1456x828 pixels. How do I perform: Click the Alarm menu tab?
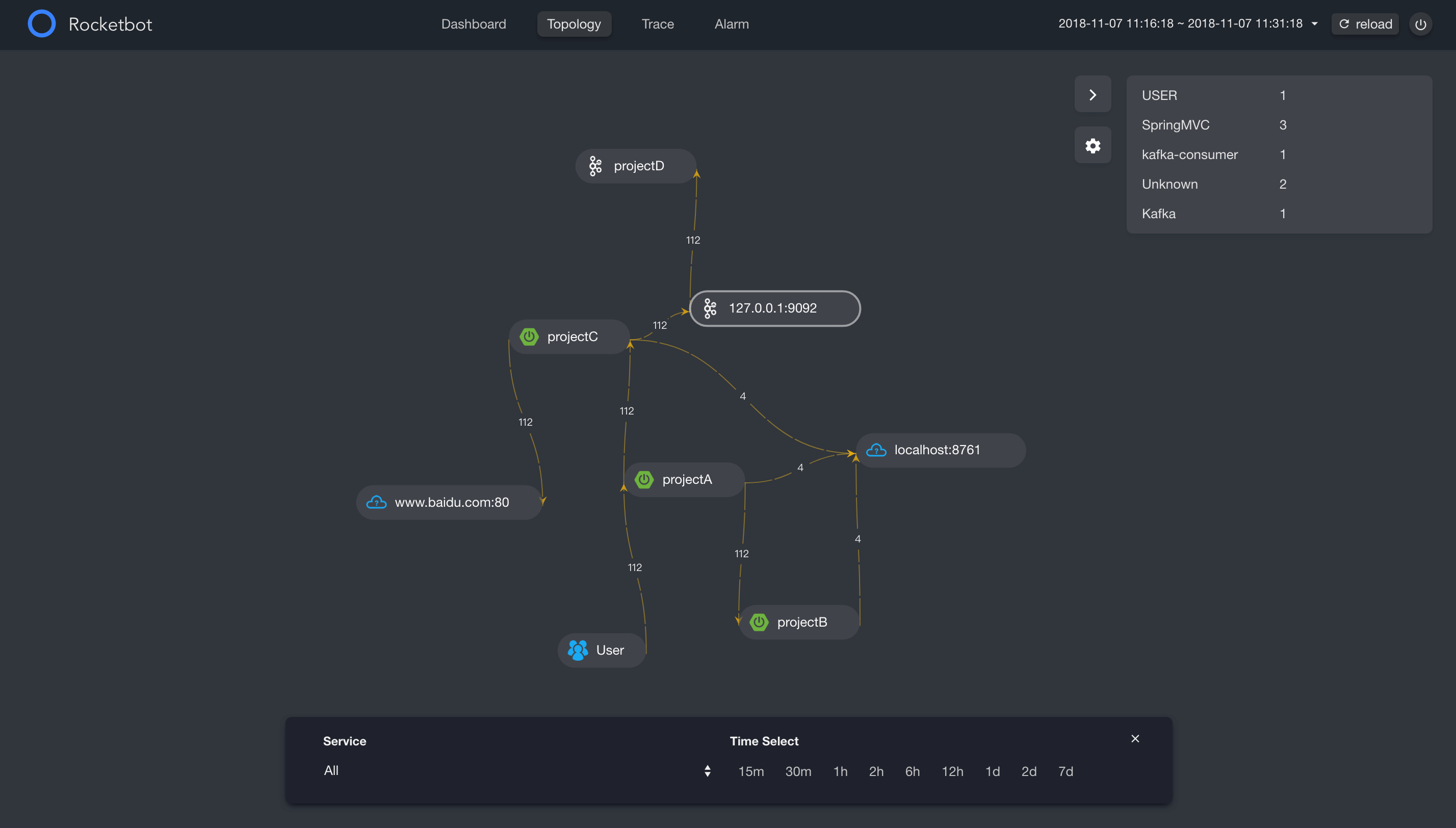point(732,23)
